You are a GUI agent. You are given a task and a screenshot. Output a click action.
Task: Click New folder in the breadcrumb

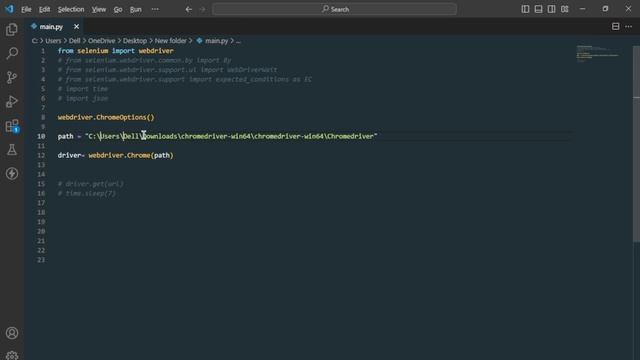click(x=171, y=41)
